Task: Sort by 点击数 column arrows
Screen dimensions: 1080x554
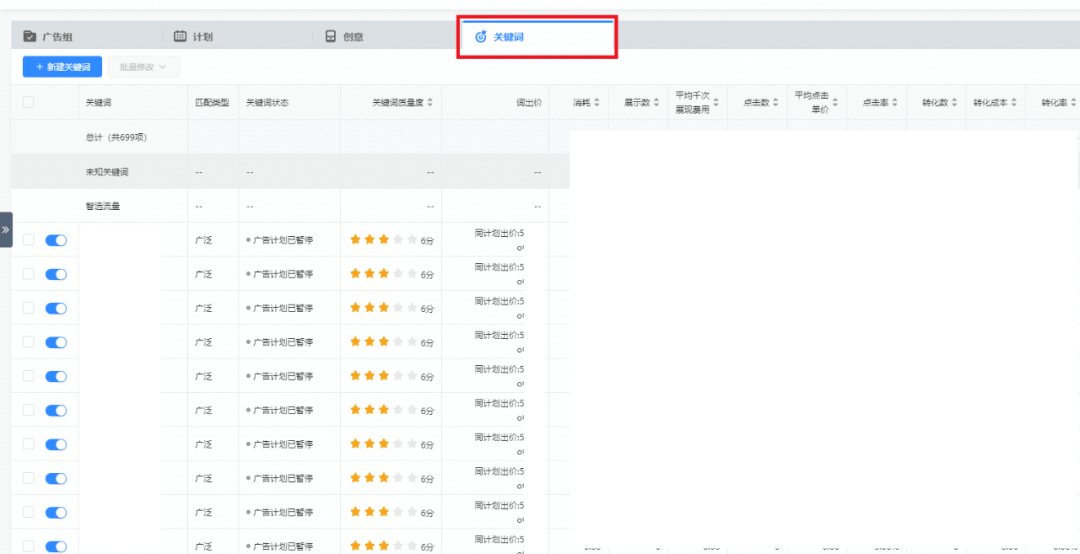Action: click(x=775, y=103)
